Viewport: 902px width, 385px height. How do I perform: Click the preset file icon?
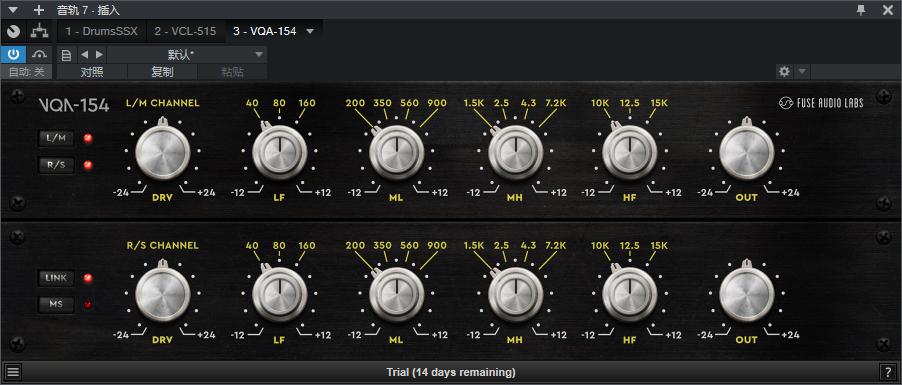[x=66, y=55]
